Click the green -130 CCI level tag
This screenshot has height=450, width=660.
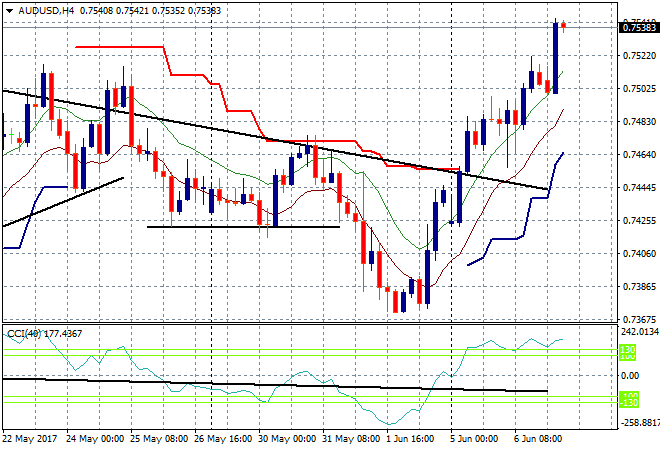point(629,403)
